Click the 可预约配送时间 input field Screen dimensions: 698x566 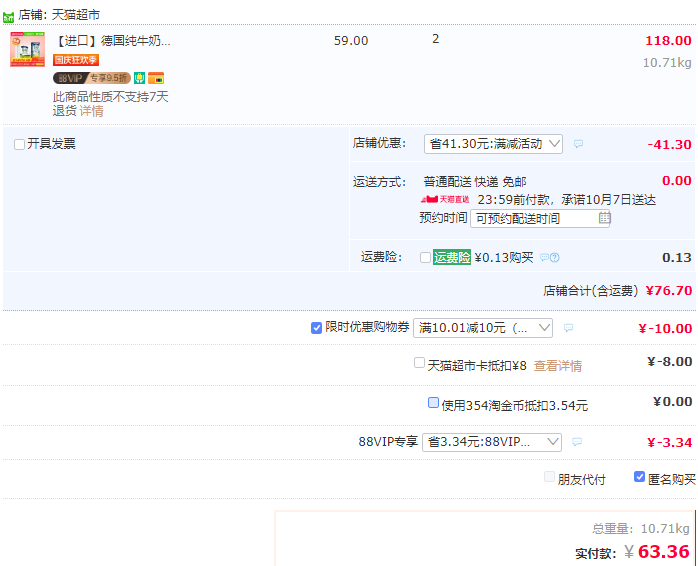540,219
